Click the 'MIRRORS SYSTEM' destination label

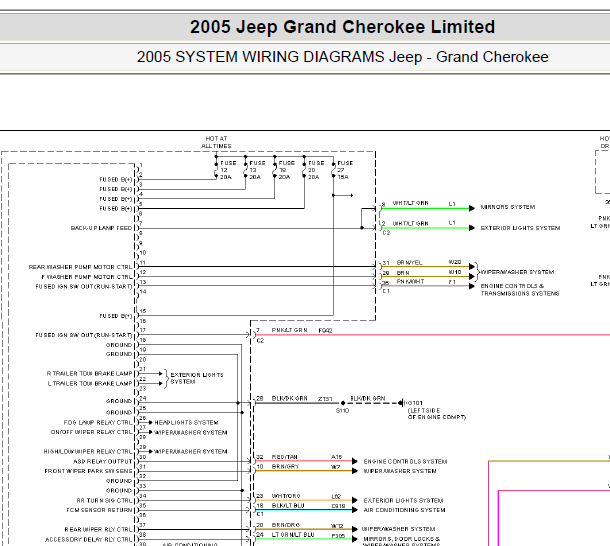click(508, 207)
